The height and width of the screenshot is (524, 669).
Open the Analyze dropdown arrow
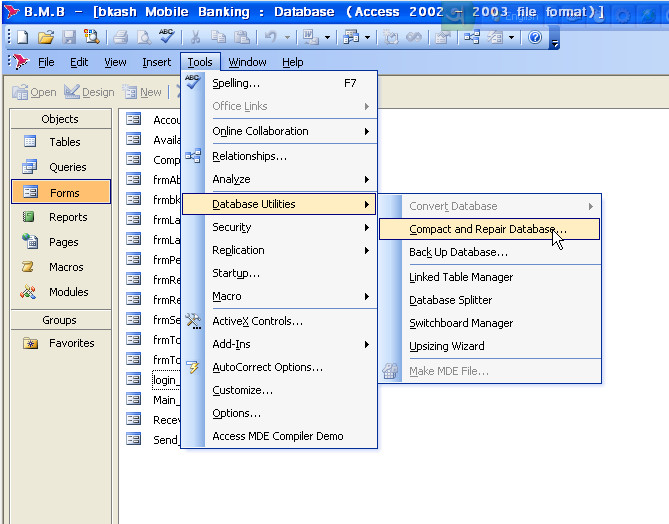tap(367, 38)
